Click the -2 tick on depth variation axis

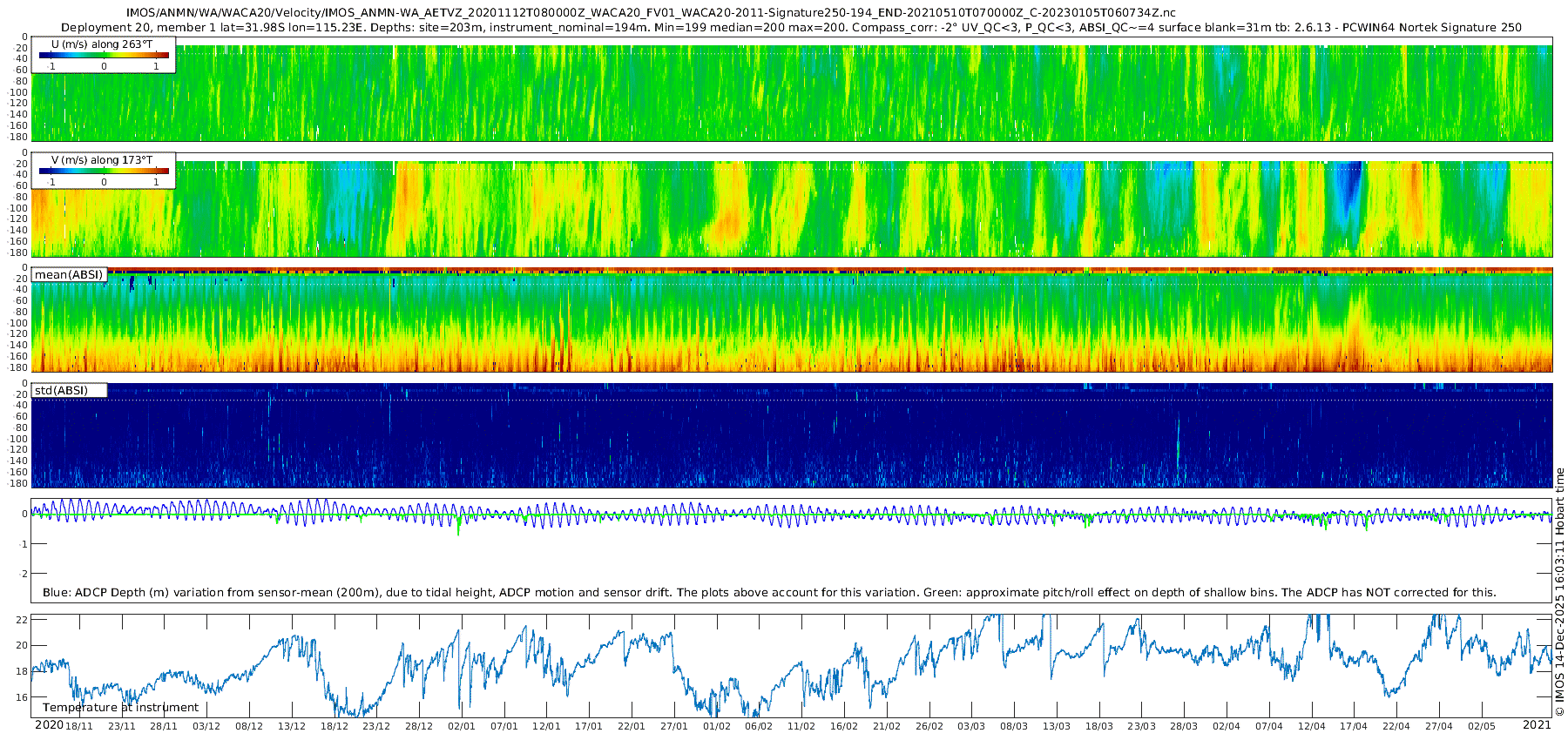point(23,574)
